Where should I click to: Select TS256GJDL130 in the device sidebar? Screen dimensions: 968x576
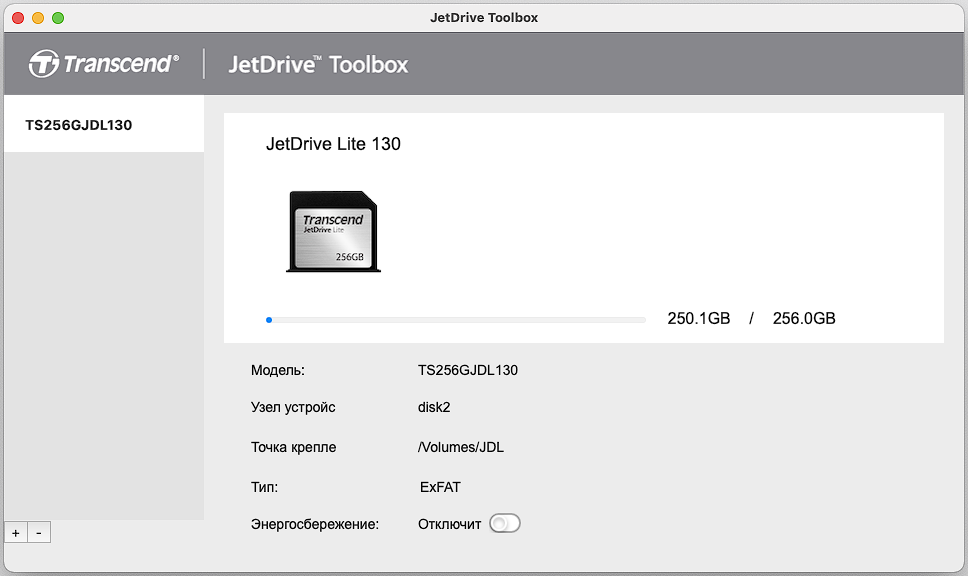click(104, 124)
